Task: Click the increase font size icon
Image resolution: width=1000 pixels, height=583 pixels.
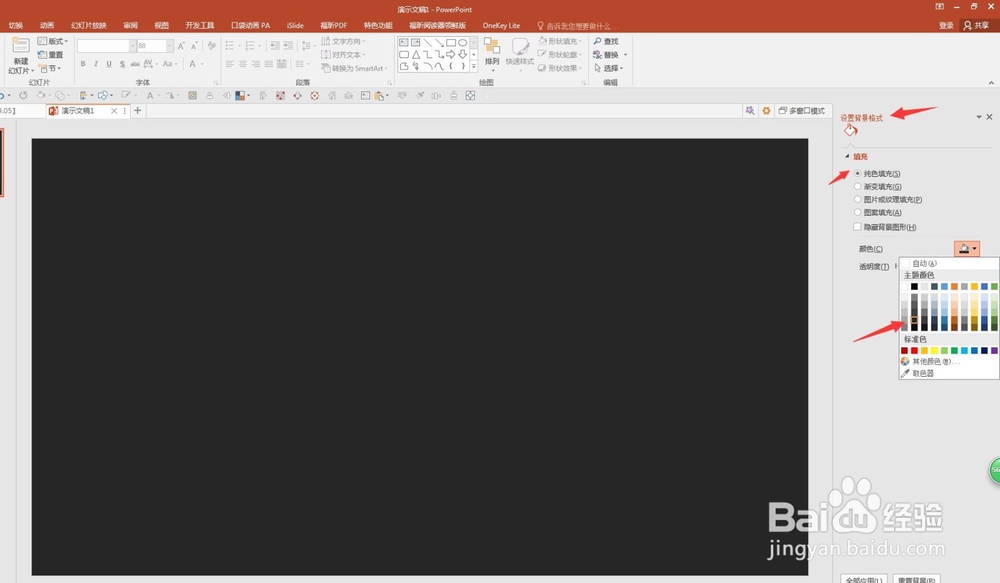Action: pyautogui.click(x=181, y=46)
